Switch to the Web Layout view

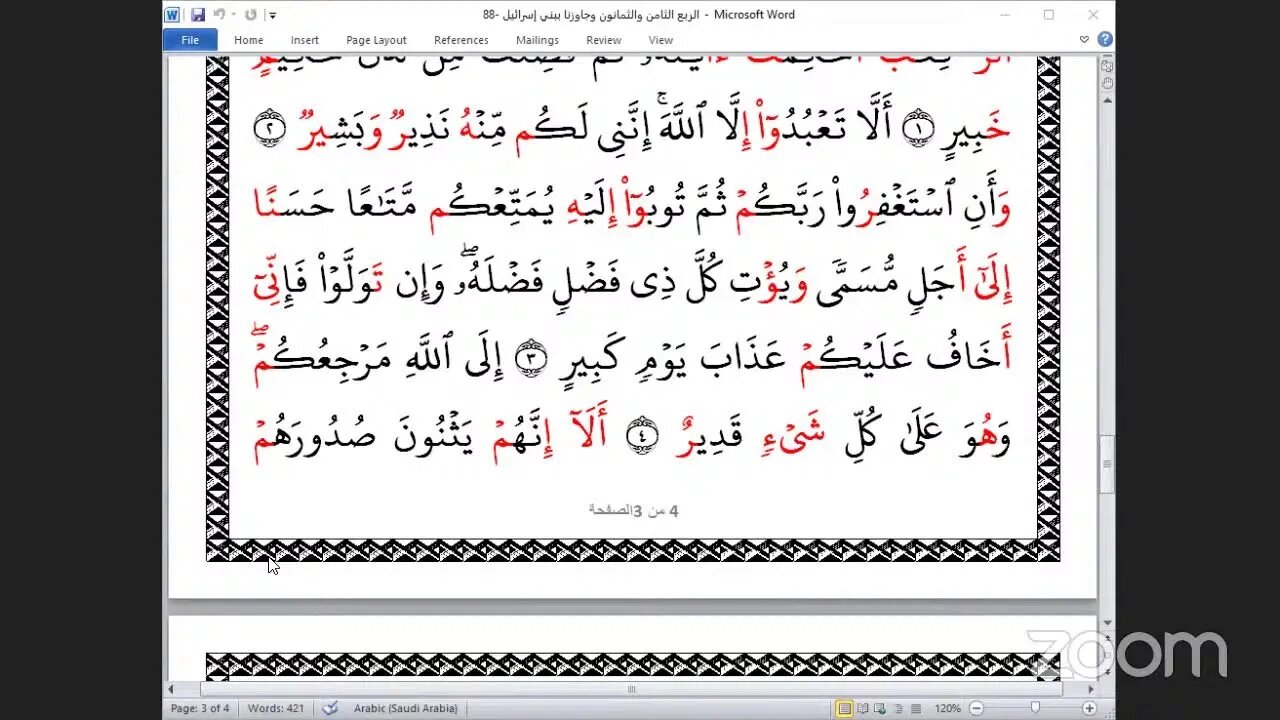pos(881,708)
